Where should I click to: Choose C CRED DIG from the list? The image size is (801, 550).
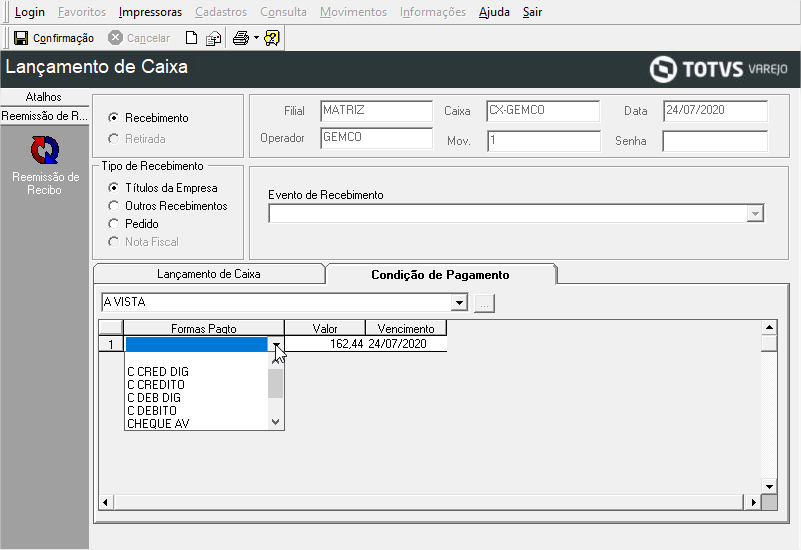197,372
